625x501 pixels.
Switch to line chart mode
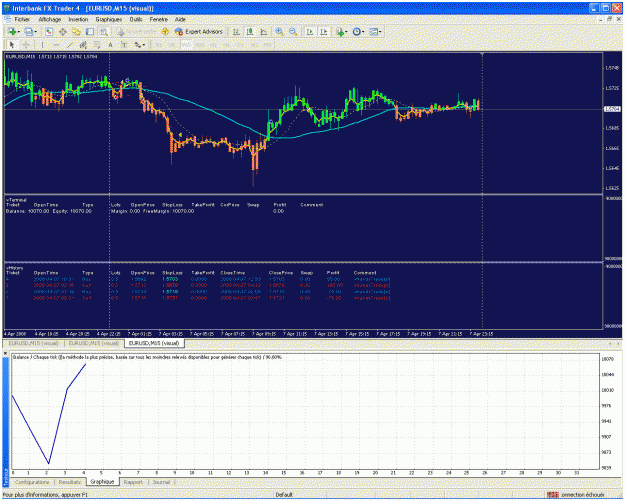coord(263,31)
